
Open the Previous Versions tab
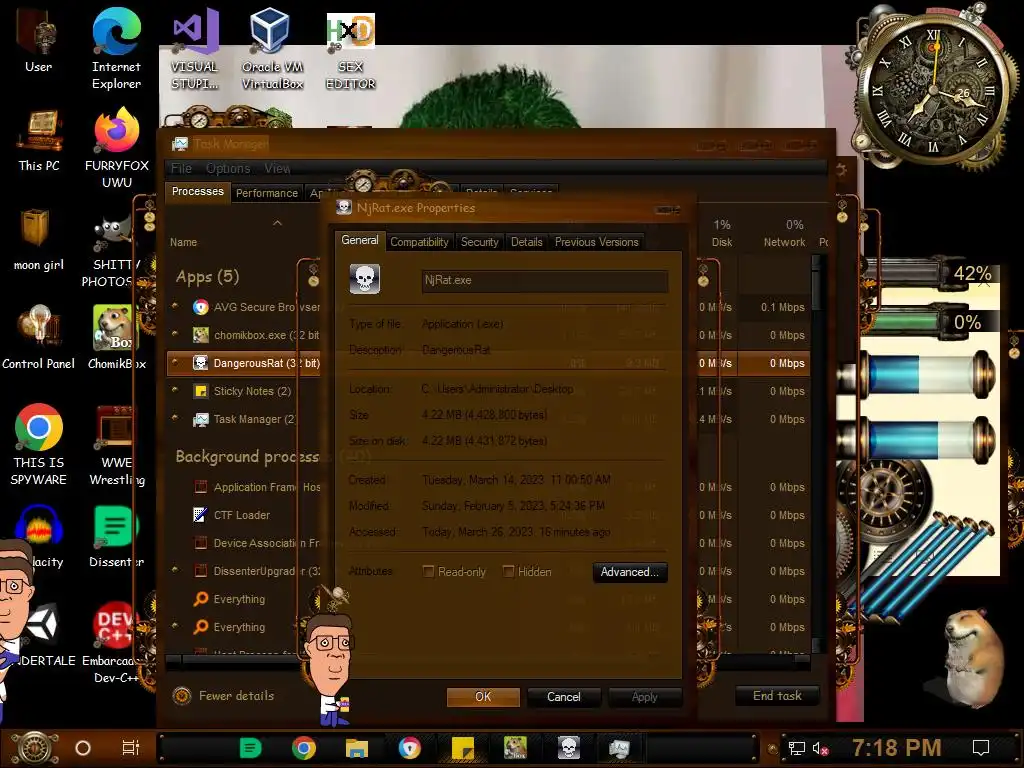click(596, 242)
